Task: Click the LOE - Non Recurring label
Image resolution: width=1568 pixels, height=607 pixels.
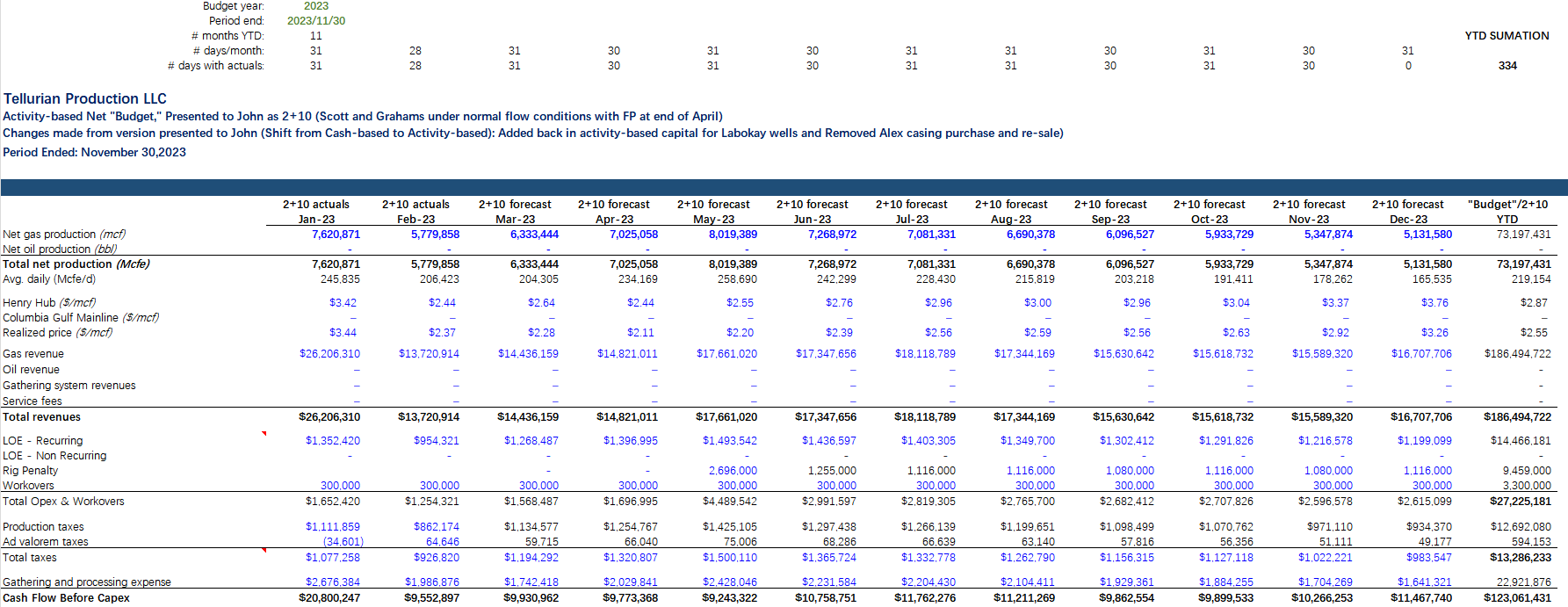Action: click(54, 456)
